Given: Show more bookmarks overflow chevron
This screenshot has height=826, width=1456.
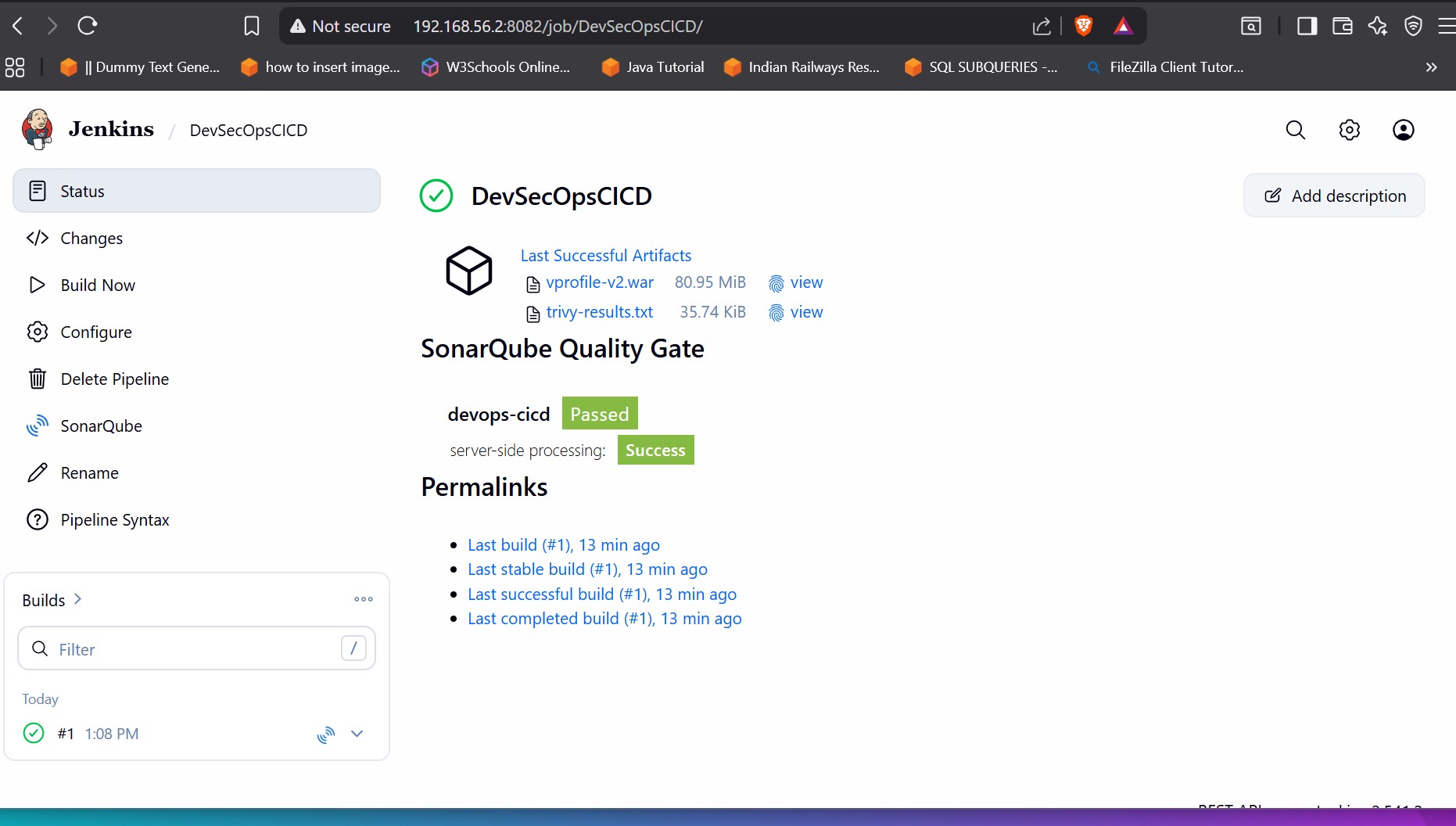Looking at the screenshot, I should 1432,67.
